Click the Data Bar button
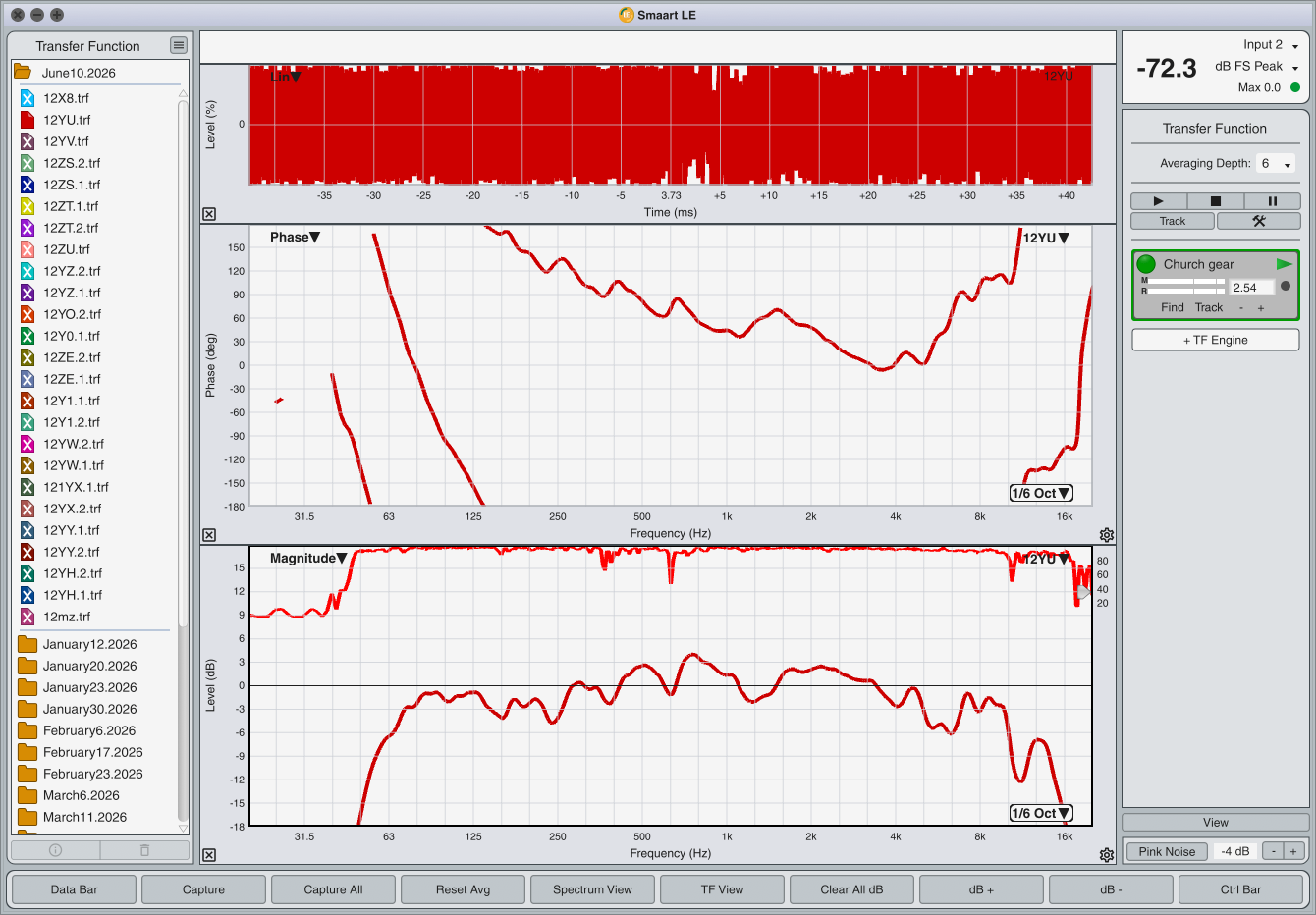Screen dimensions: 1316x915 74,889
